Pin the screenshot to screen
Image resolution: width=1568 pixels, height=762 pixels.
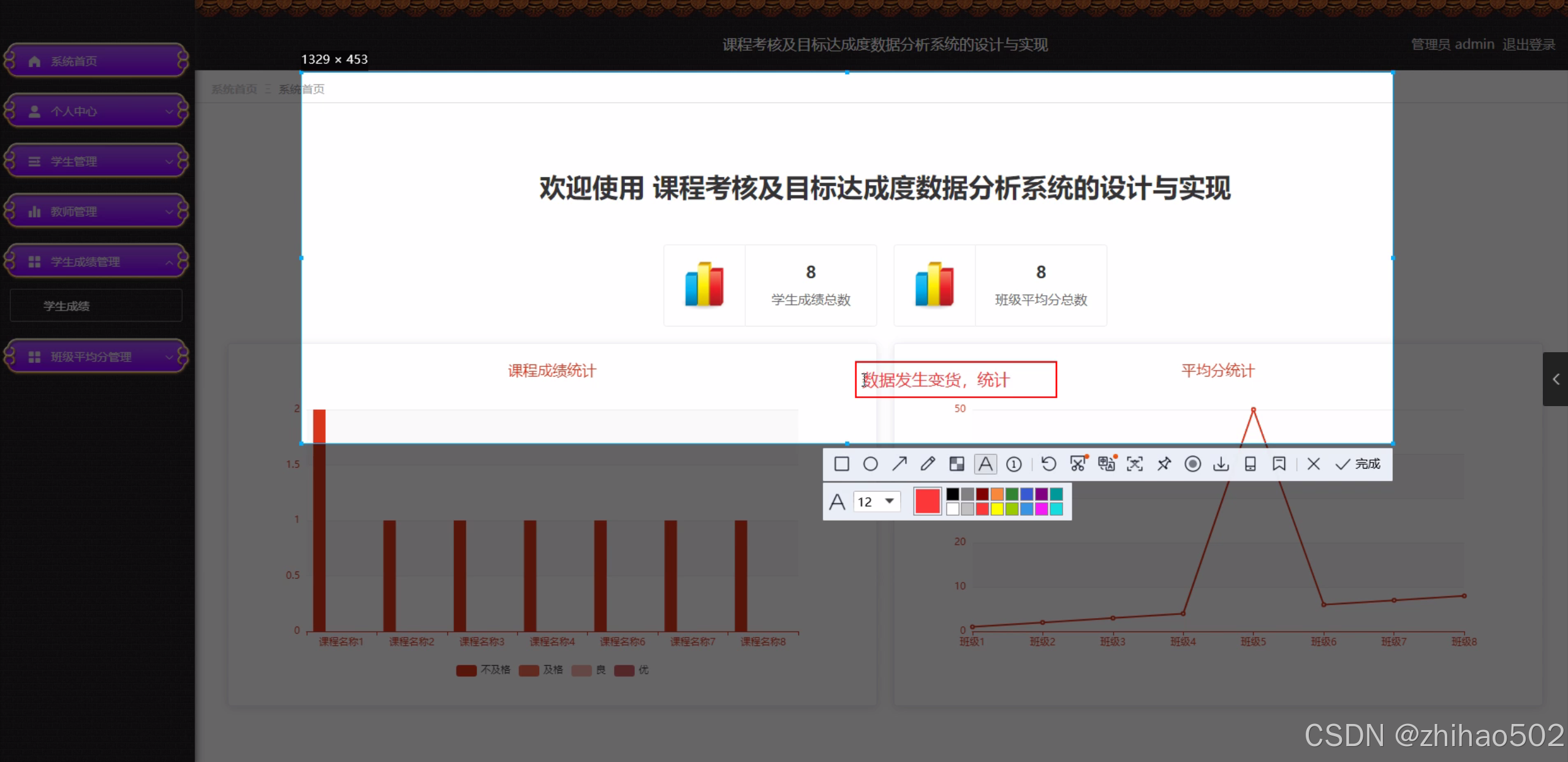[x=1164, y=464]
